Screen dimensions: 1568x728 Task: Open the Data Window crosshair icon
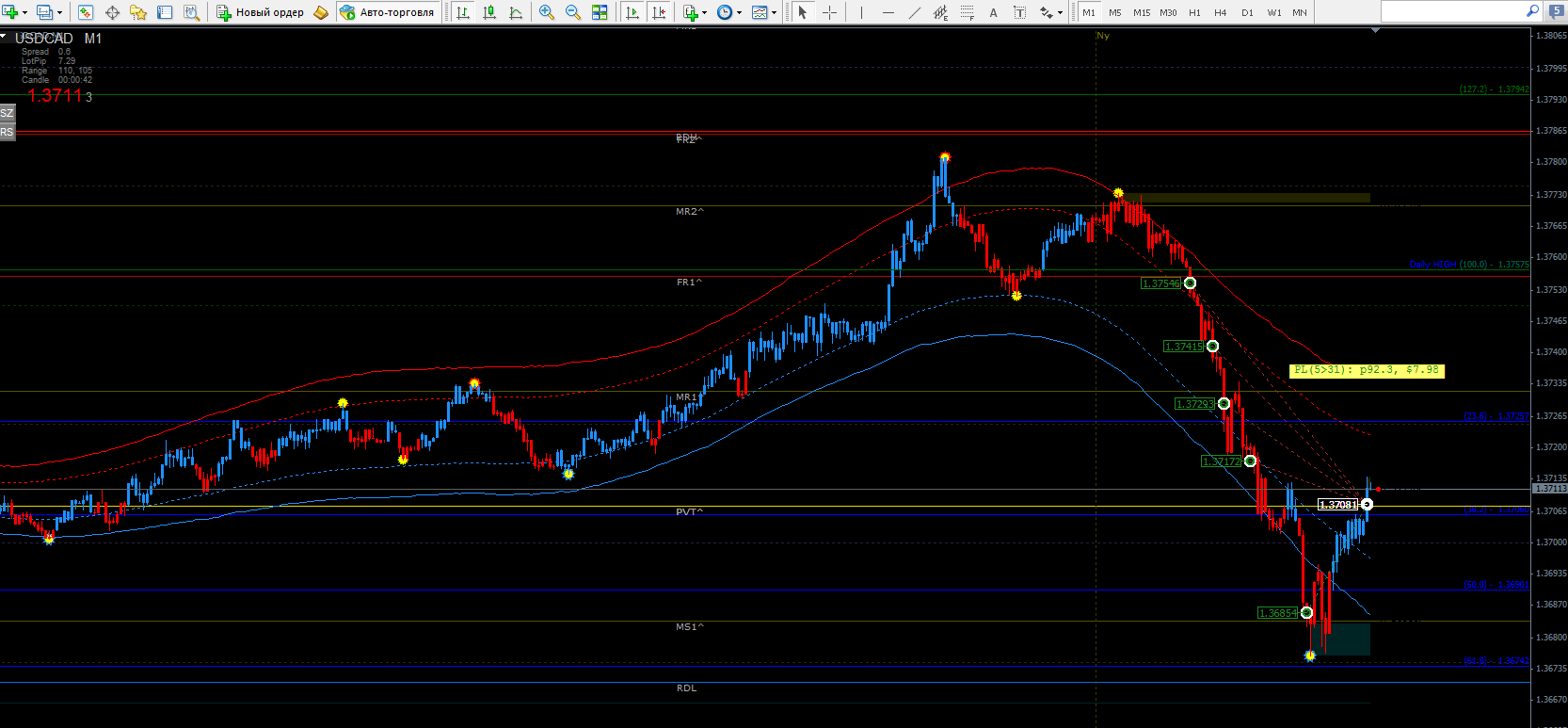coord(112,12)
